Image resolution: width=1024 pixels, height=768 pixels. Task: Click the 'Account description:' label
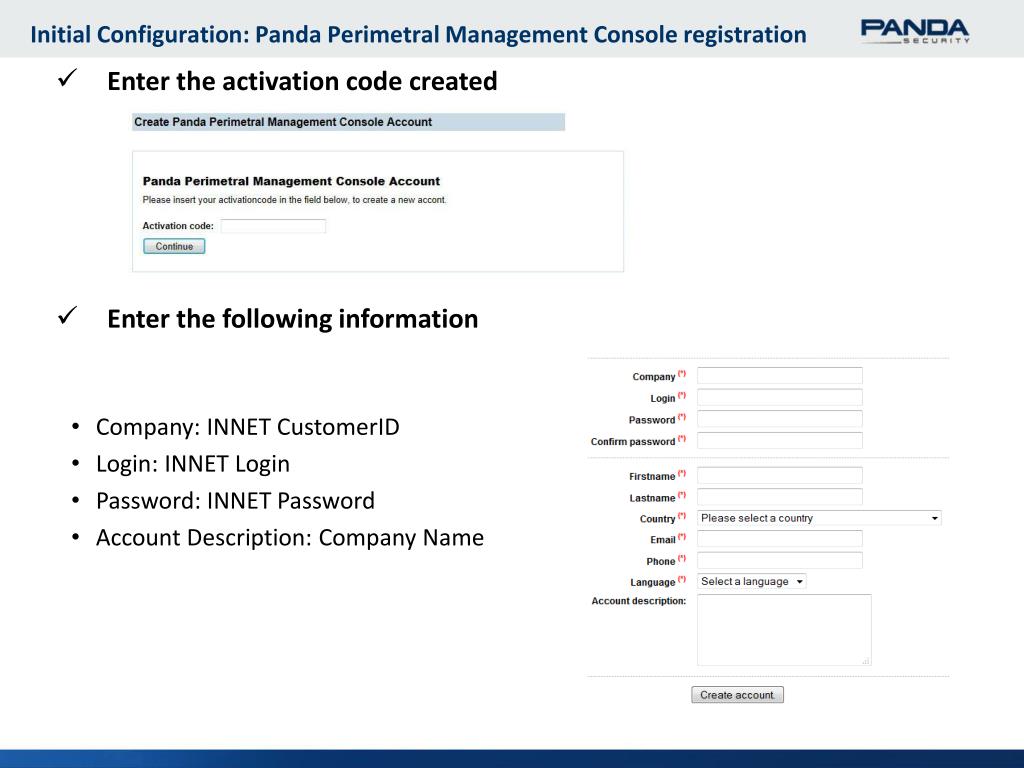[639, 601]
